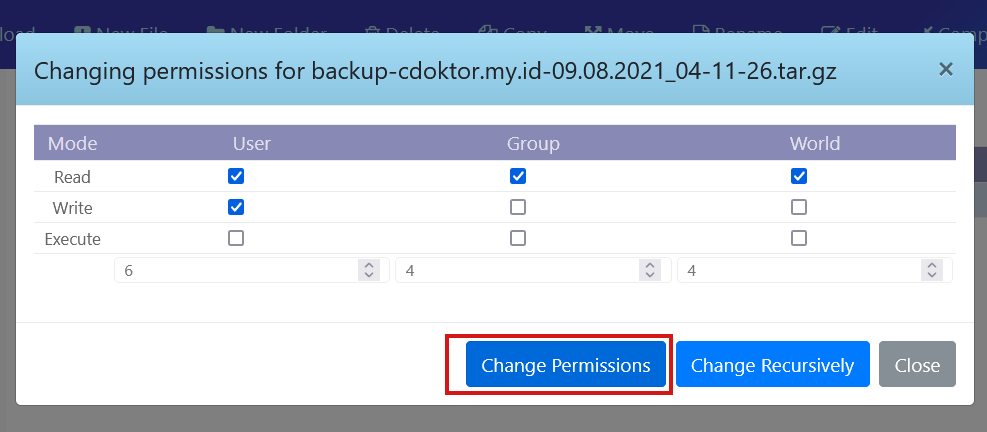
Task: Decrease Group permission value with down arrow
Action: 651,276
